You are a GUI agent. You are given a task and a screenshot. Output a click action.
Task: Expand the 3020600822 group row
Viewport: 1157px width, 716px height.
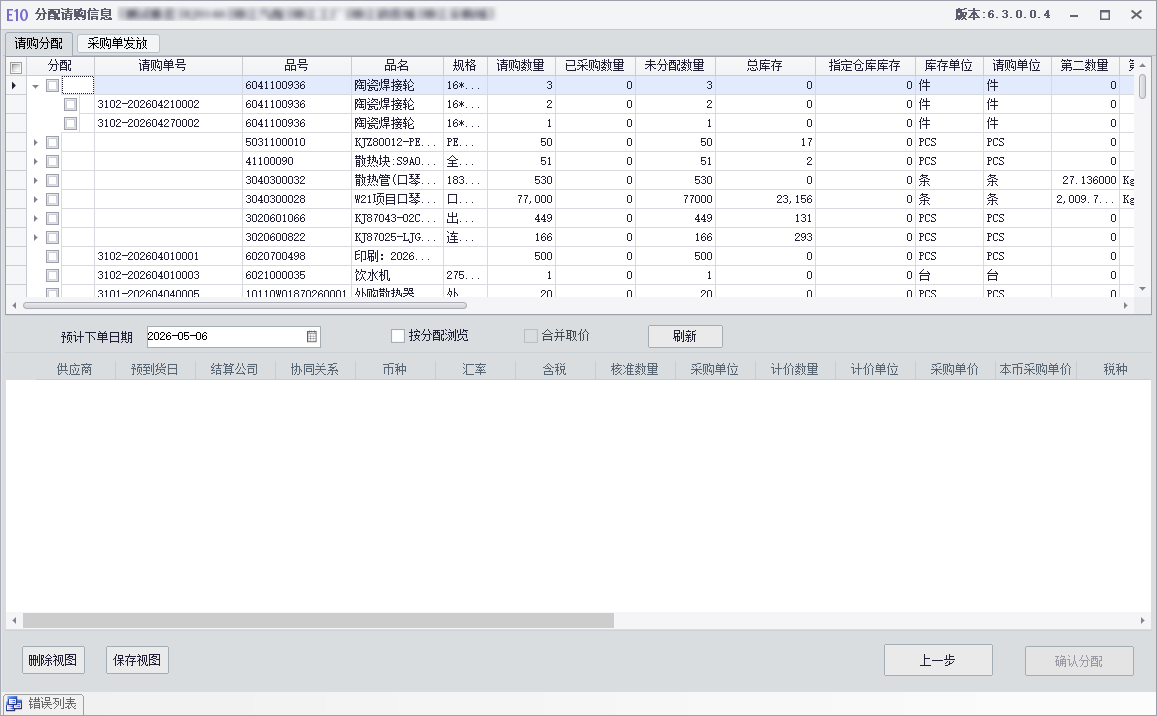[x=35, y=237]
